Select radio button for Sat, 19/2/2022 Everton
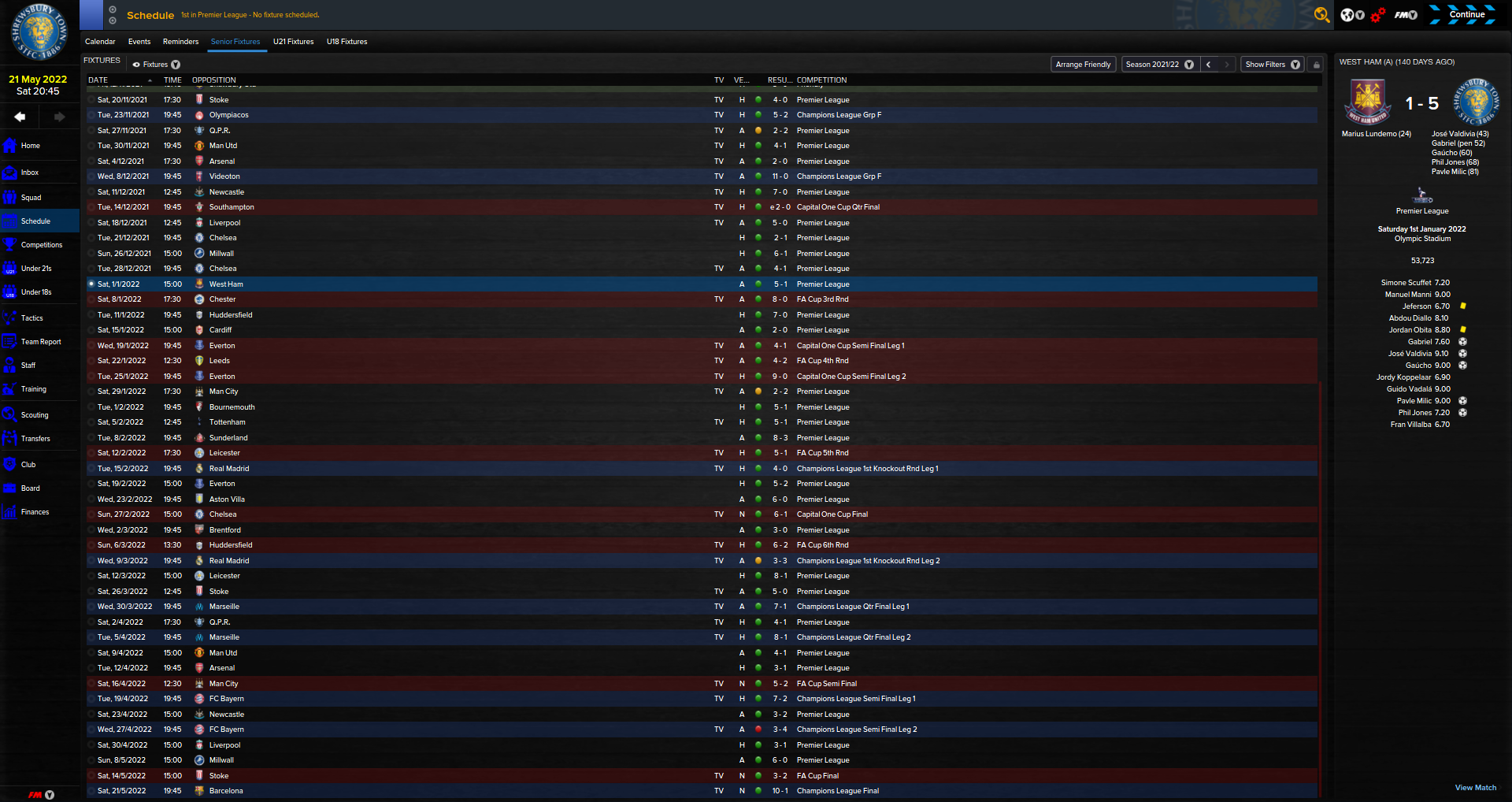This screenshot has height=802, width=1512. click(91, 484)
